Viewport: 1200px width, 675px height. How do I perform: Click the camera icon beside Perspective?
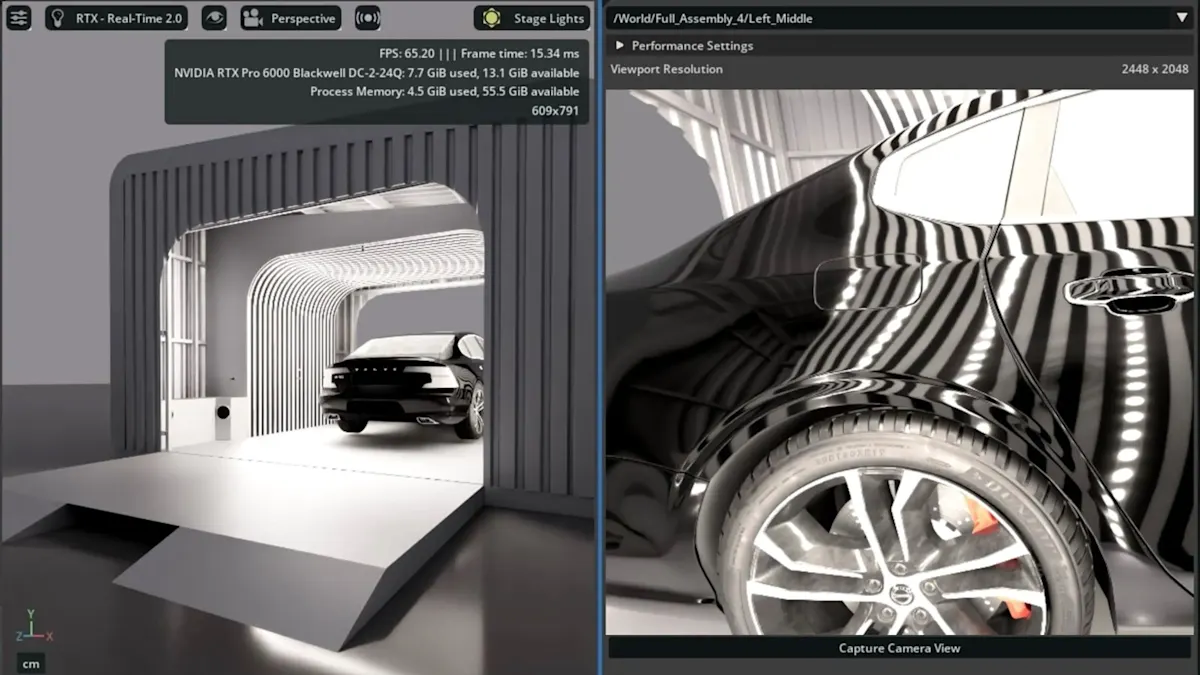[253, 18]
